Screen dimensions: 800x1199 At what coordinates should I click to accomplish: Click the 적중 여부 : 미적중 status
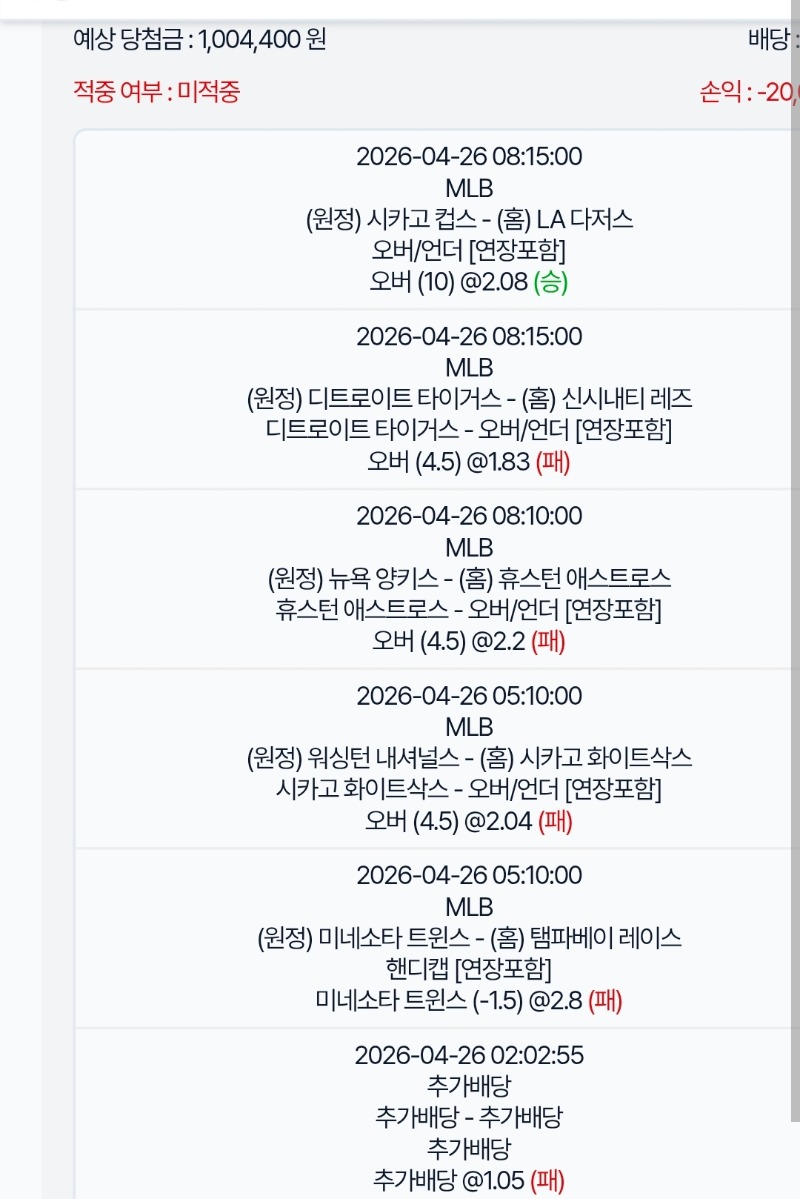(156, 93)
